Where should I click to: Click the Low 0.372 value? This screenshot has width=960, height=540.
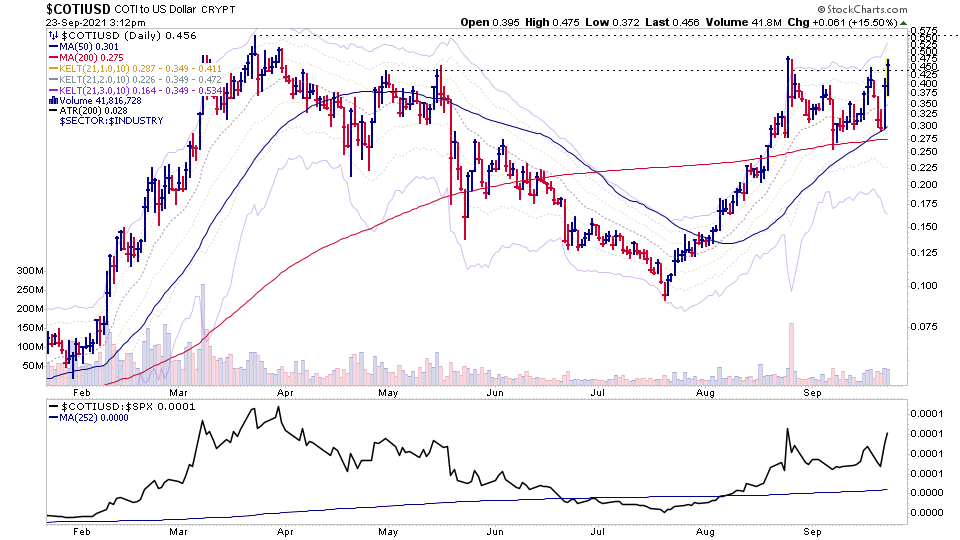[612, 23]
